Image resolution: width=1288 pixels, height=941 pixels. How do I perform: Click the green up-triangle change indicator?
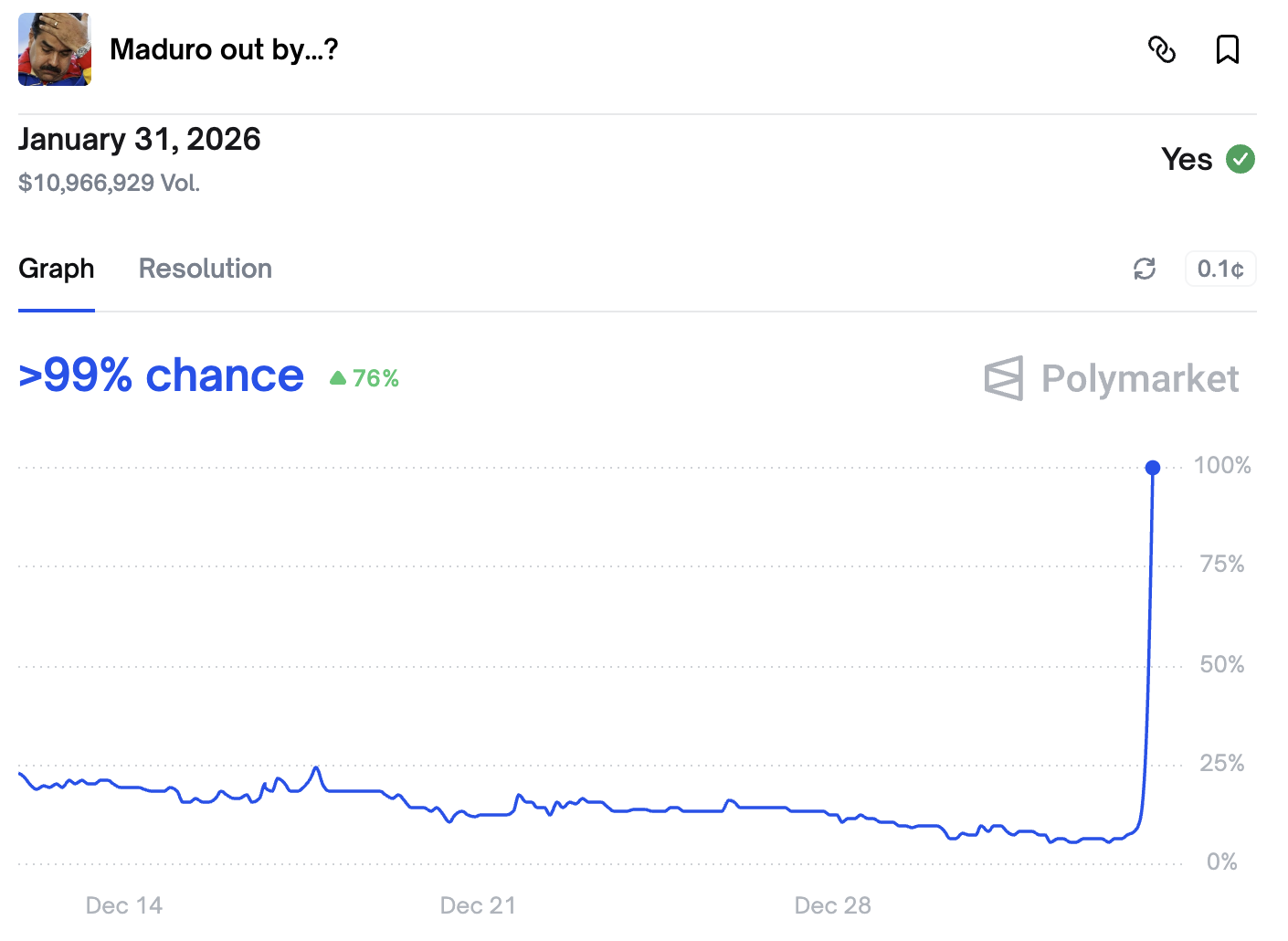click(338, 377)
